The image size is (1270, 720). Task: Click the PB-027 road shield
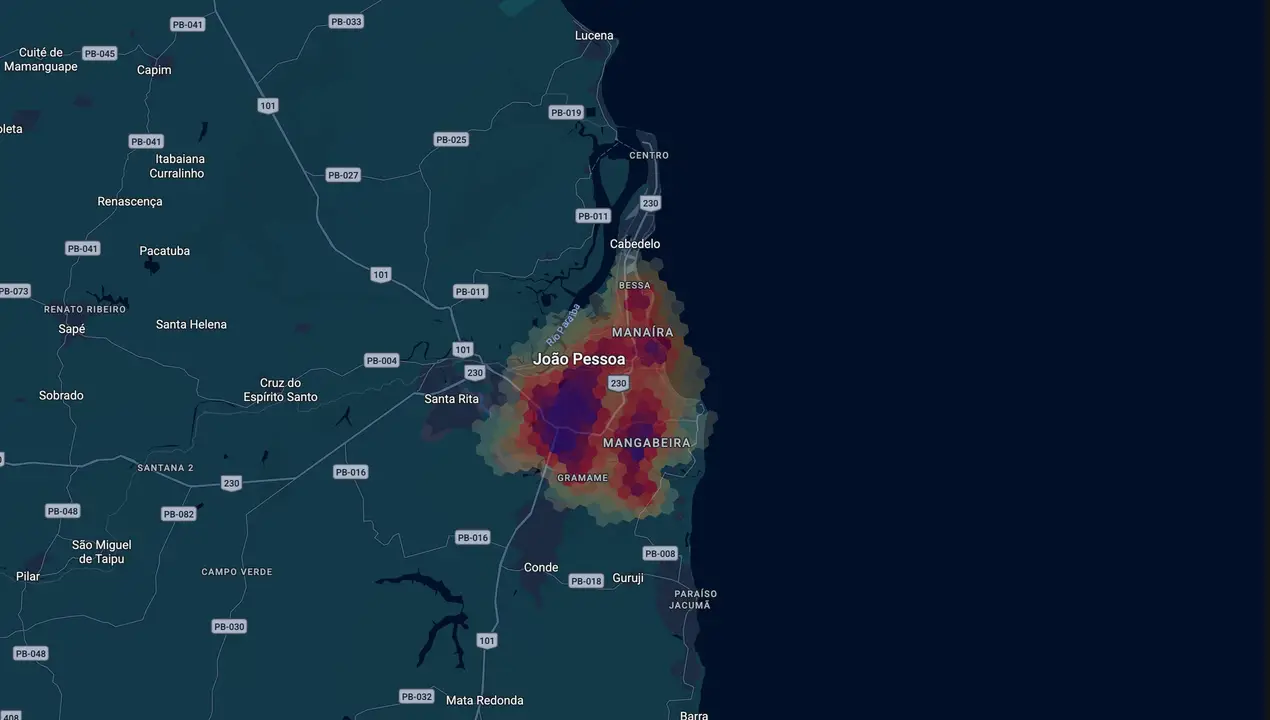[343, 176]
